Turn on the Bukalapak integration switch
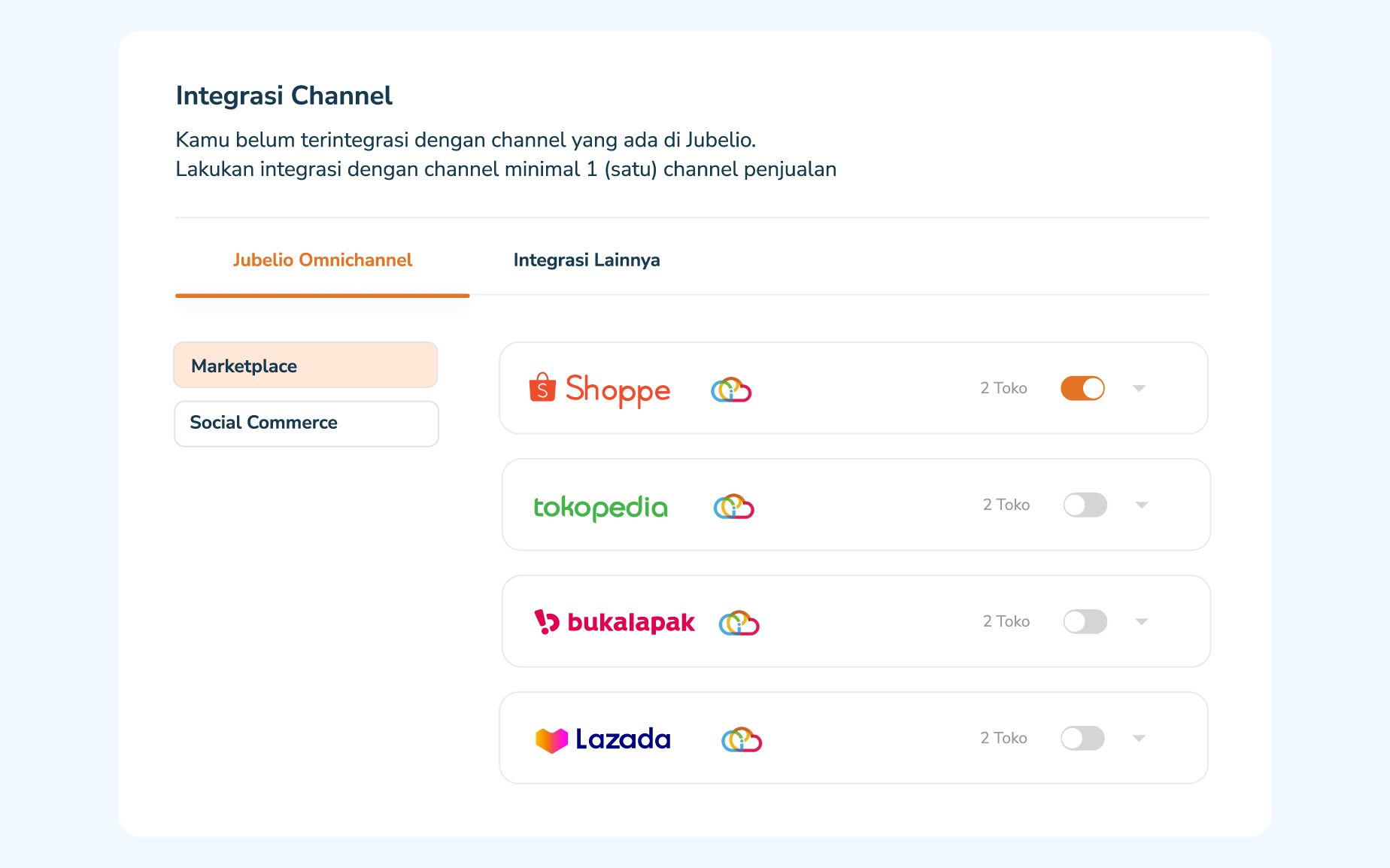Screen dimensions: 1390x868 pyautogui.click(x=1085, y=621)
